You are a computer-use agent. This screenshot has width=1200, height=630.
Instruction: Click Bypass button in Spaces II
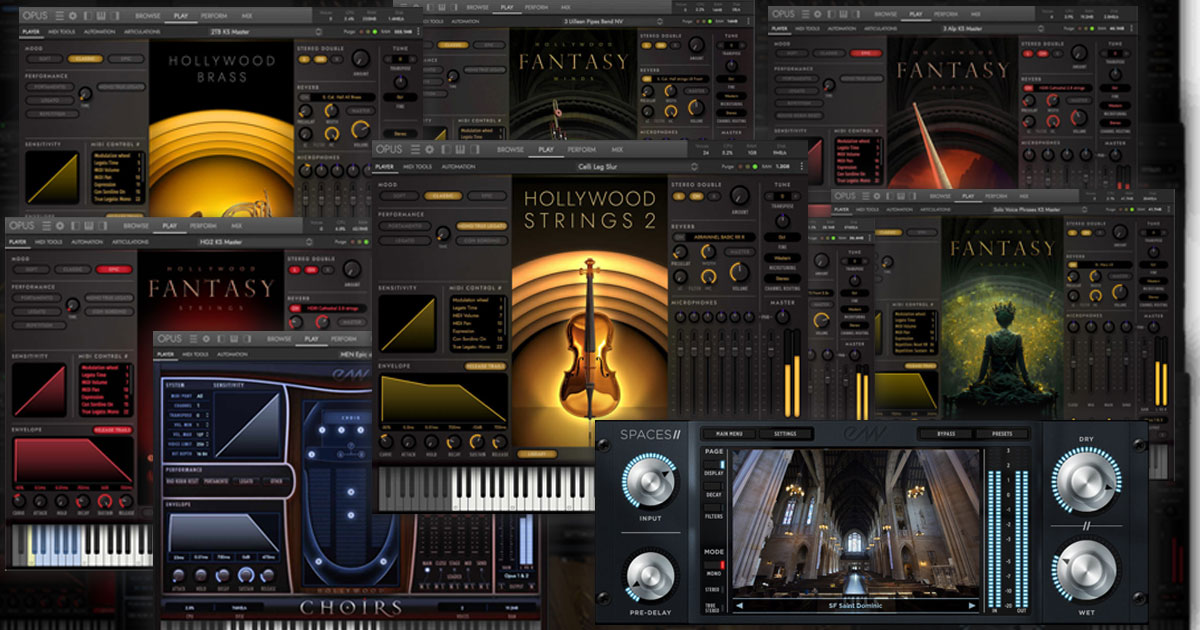click(946, 434)
